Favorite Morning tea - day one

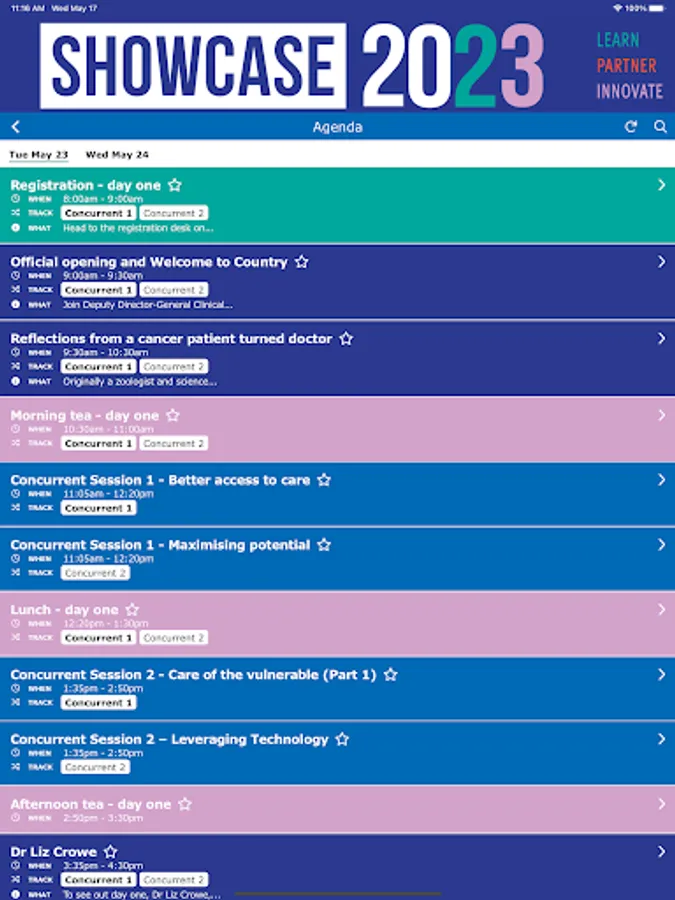click(x=173, y=415)
